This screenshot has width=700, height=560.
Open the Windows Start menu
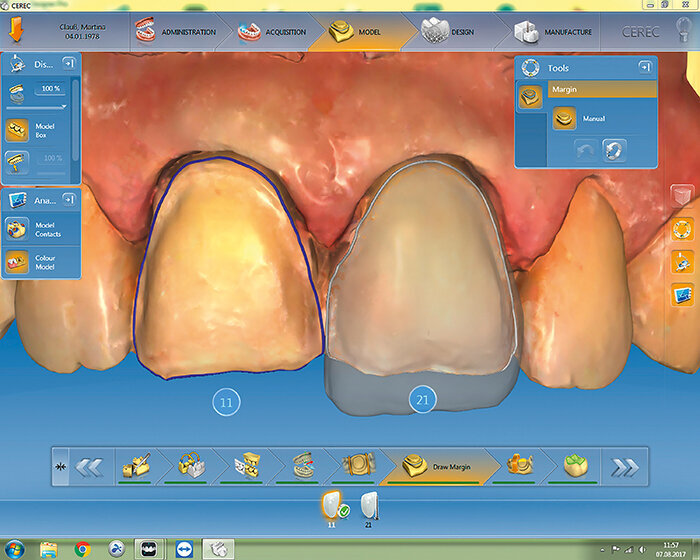tap(14, 549)
